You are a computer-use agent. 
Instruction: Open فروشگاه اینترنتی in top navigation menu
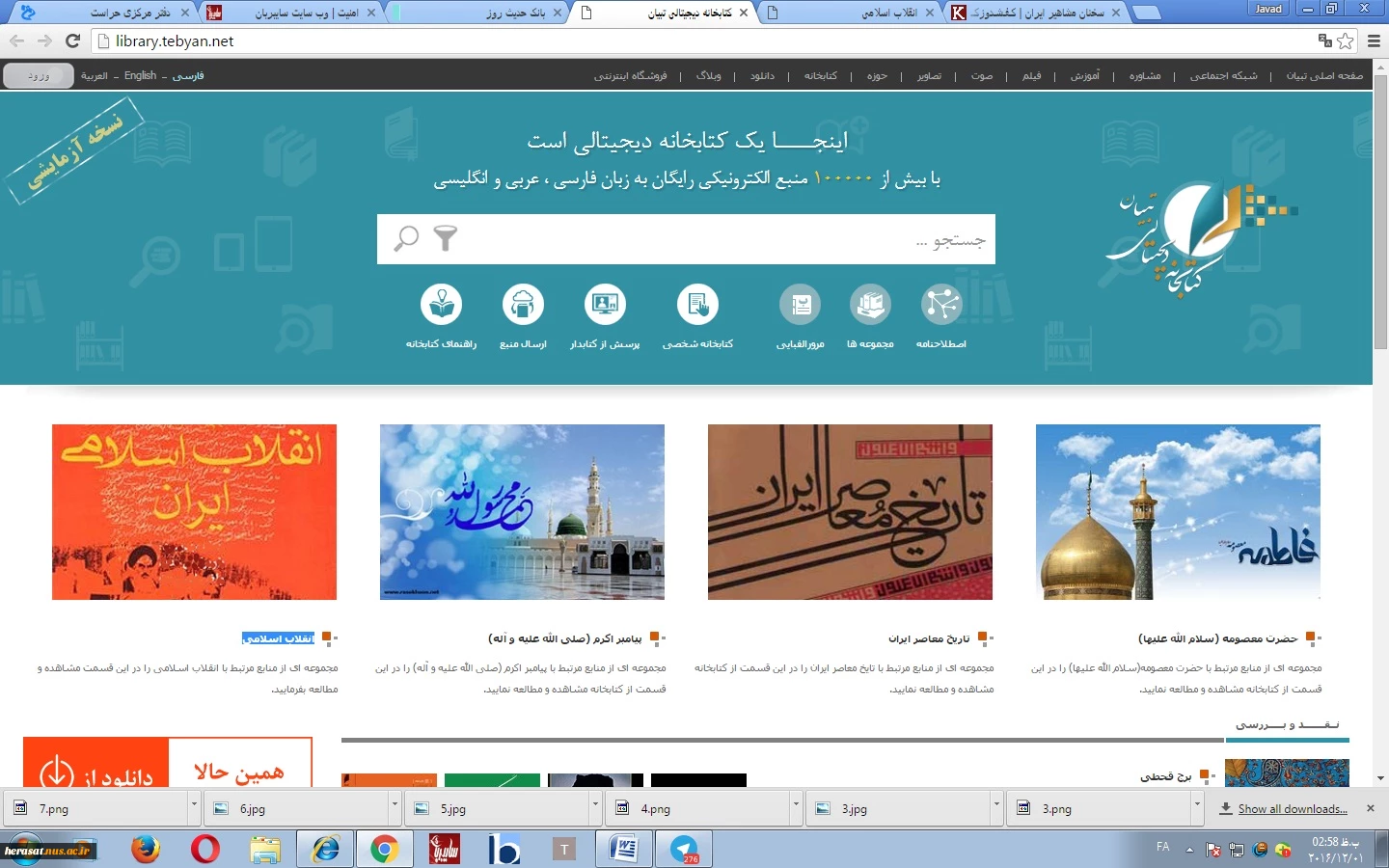click(631, 75)
